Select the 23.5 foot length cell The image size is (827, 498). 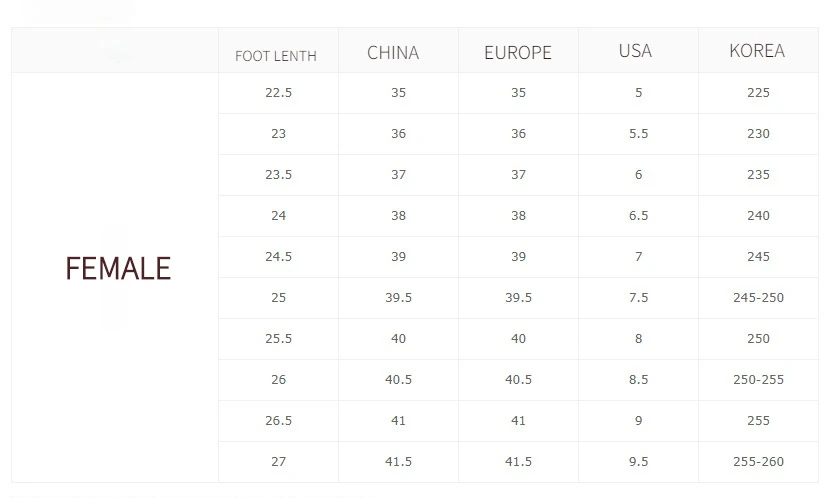[x=278, y=175]
